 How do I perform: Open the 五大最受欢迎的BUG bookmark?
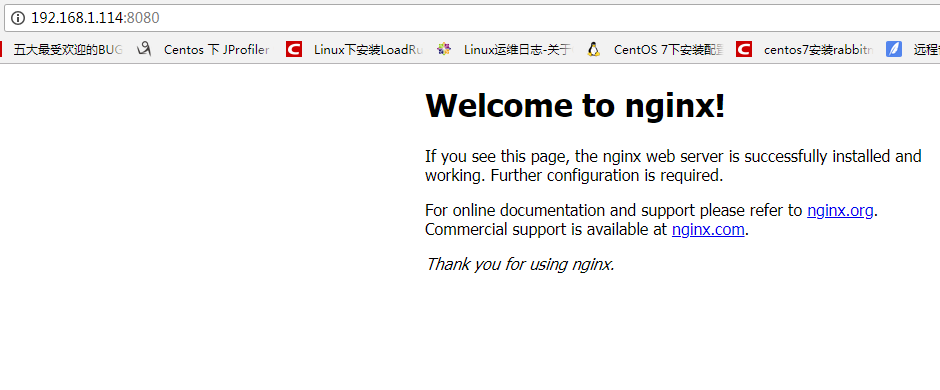pos(68,50)
